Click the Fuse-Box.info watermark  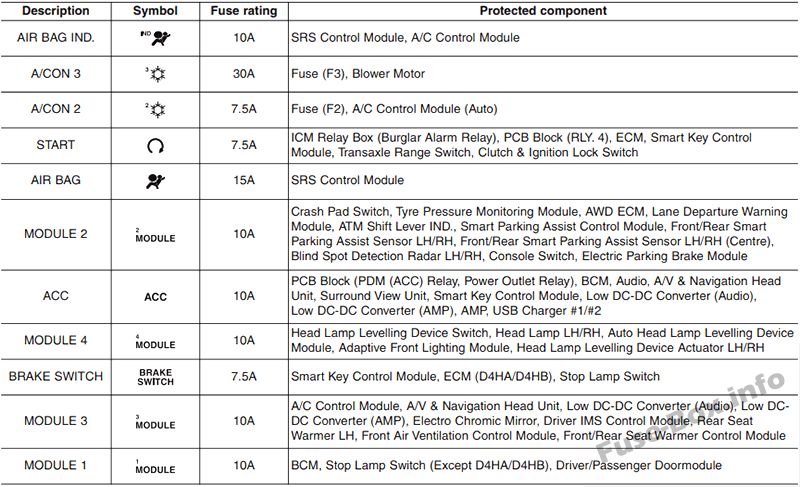coord(690,417)
